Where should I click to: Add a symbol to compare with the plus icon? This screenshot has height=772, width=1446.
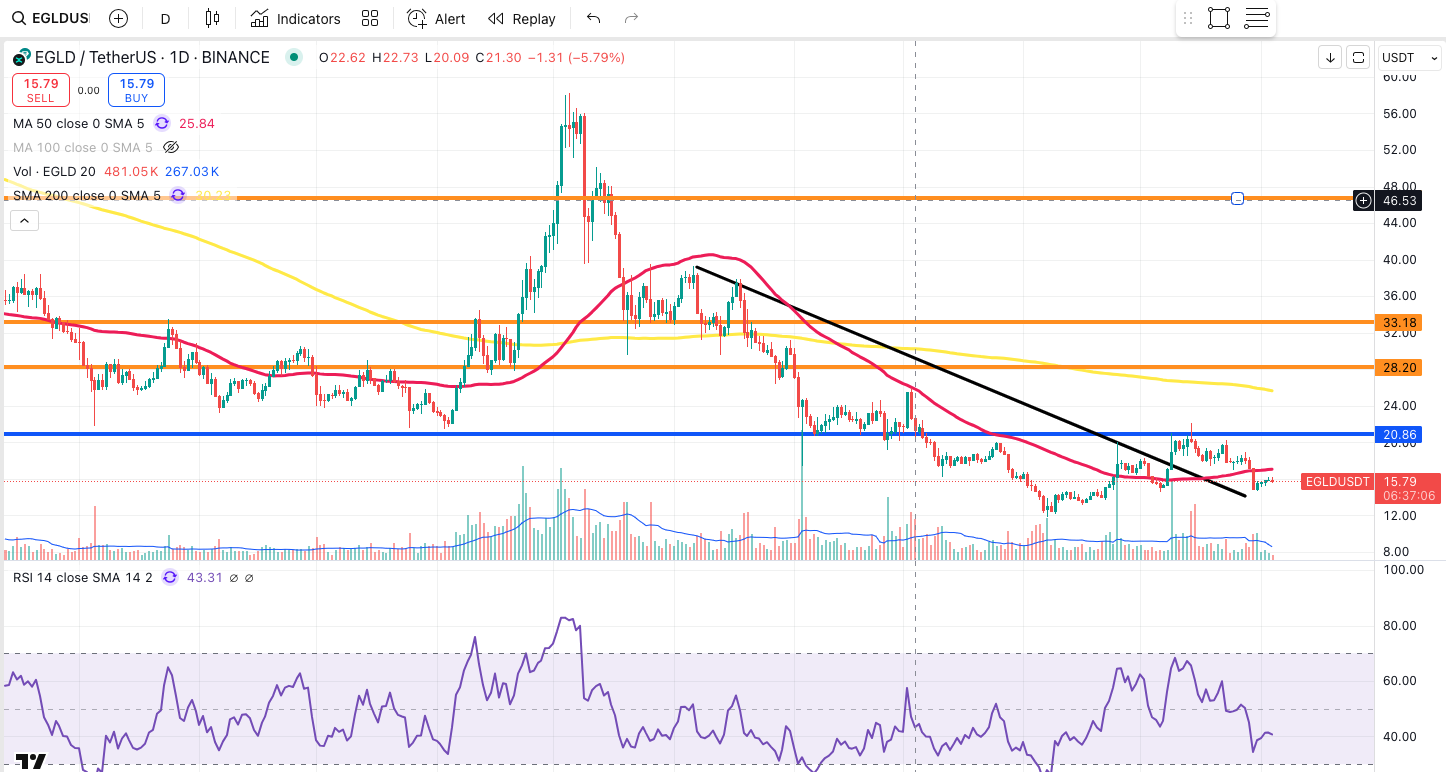coord(118,18)
